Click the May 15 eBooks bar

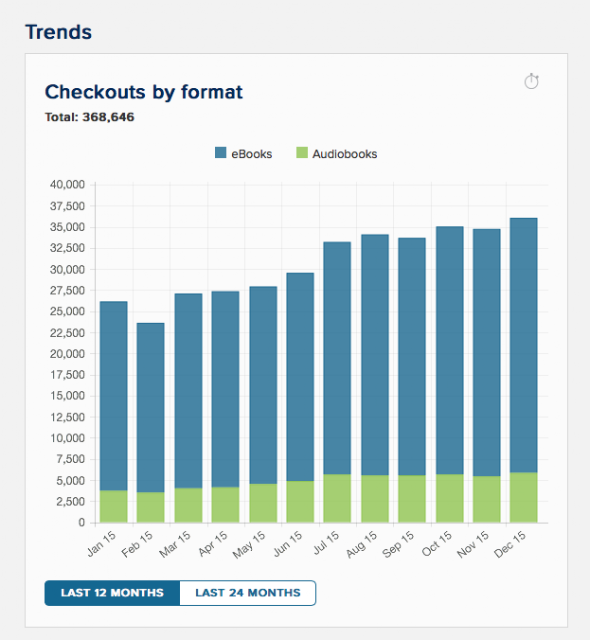[263, 385]
